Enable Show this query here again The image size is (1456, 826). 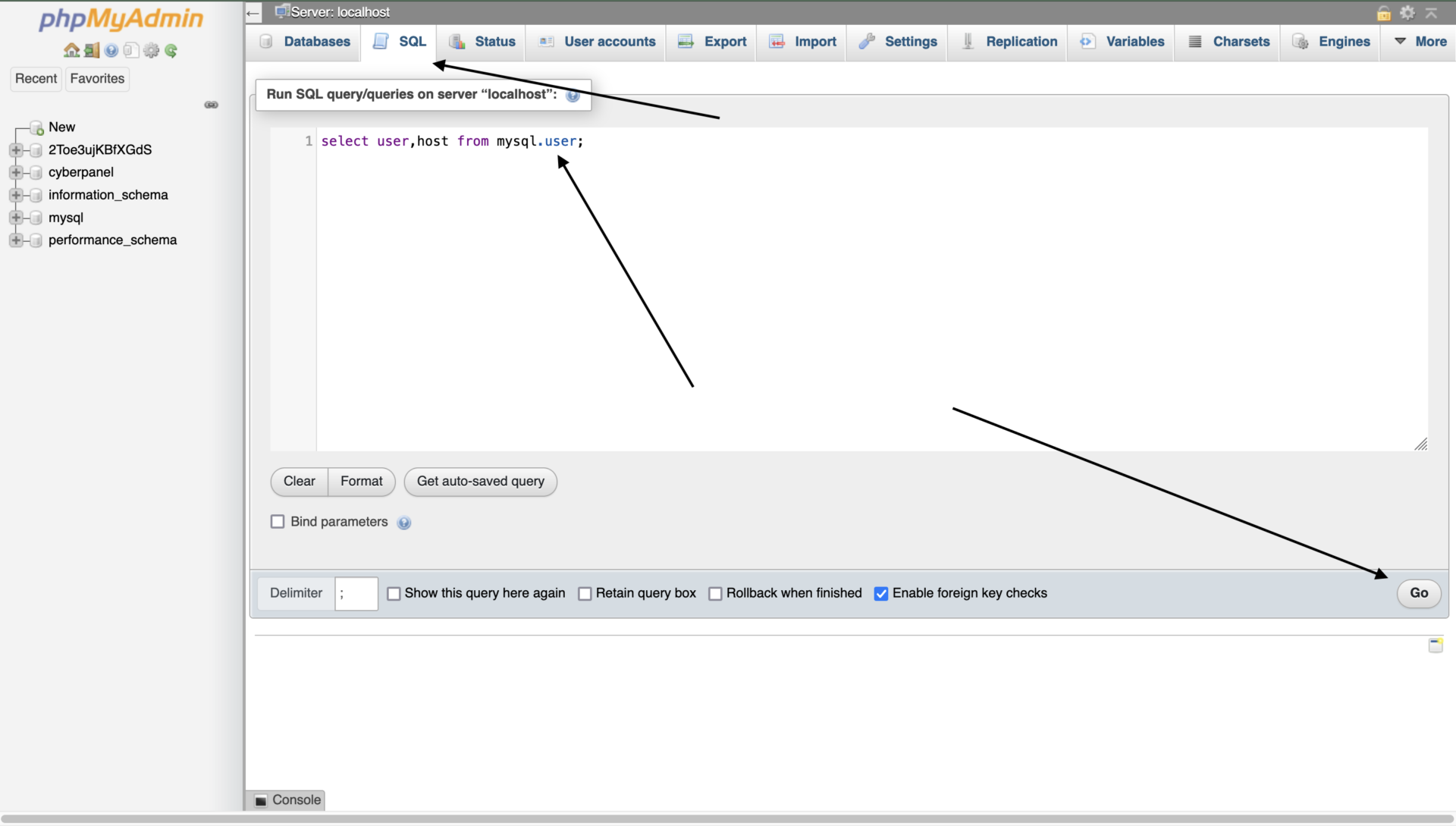pyautogui.click(x=394, y=594)
